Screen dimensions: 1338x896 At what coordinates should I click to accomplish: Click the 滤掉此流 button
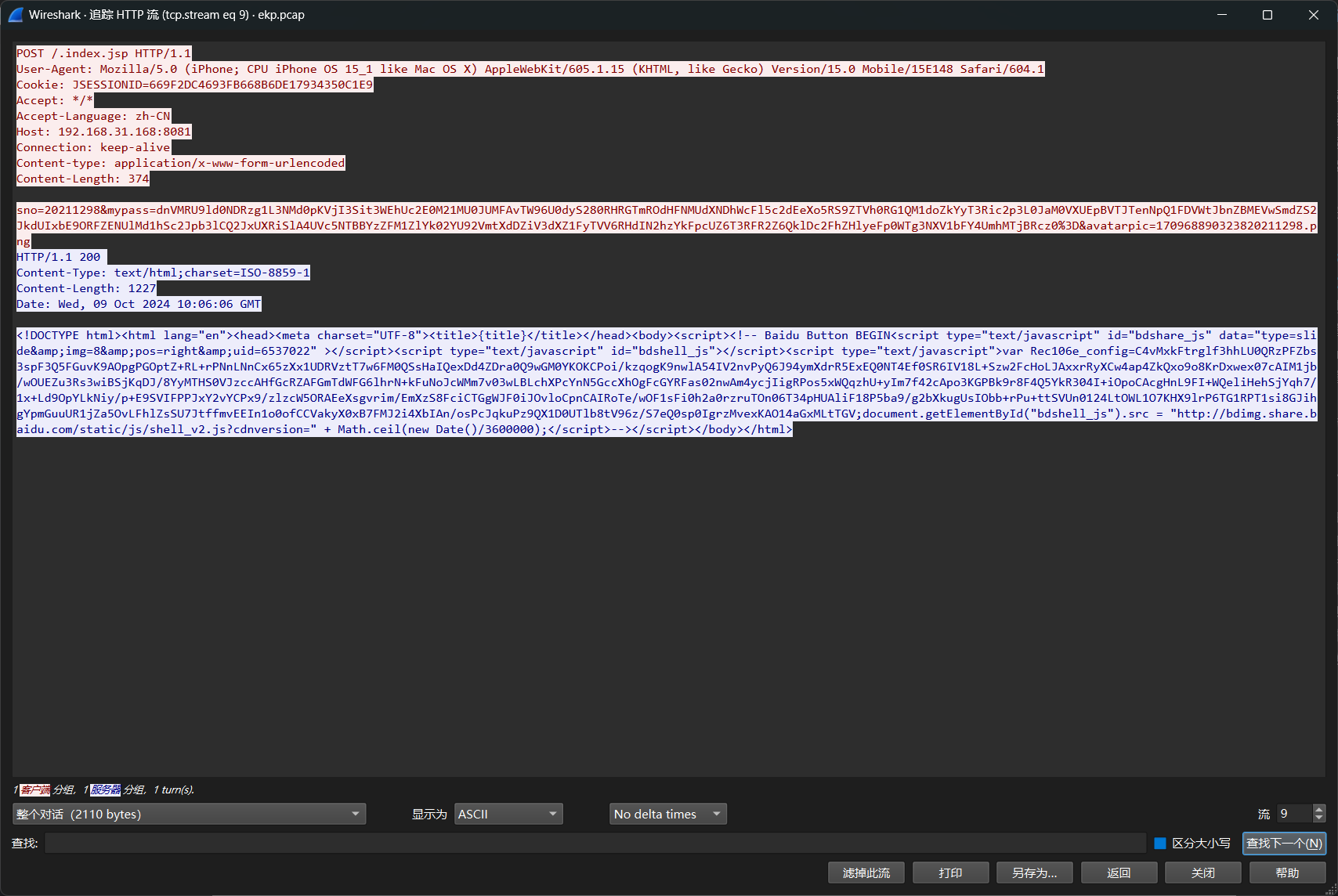pos(866,873)
